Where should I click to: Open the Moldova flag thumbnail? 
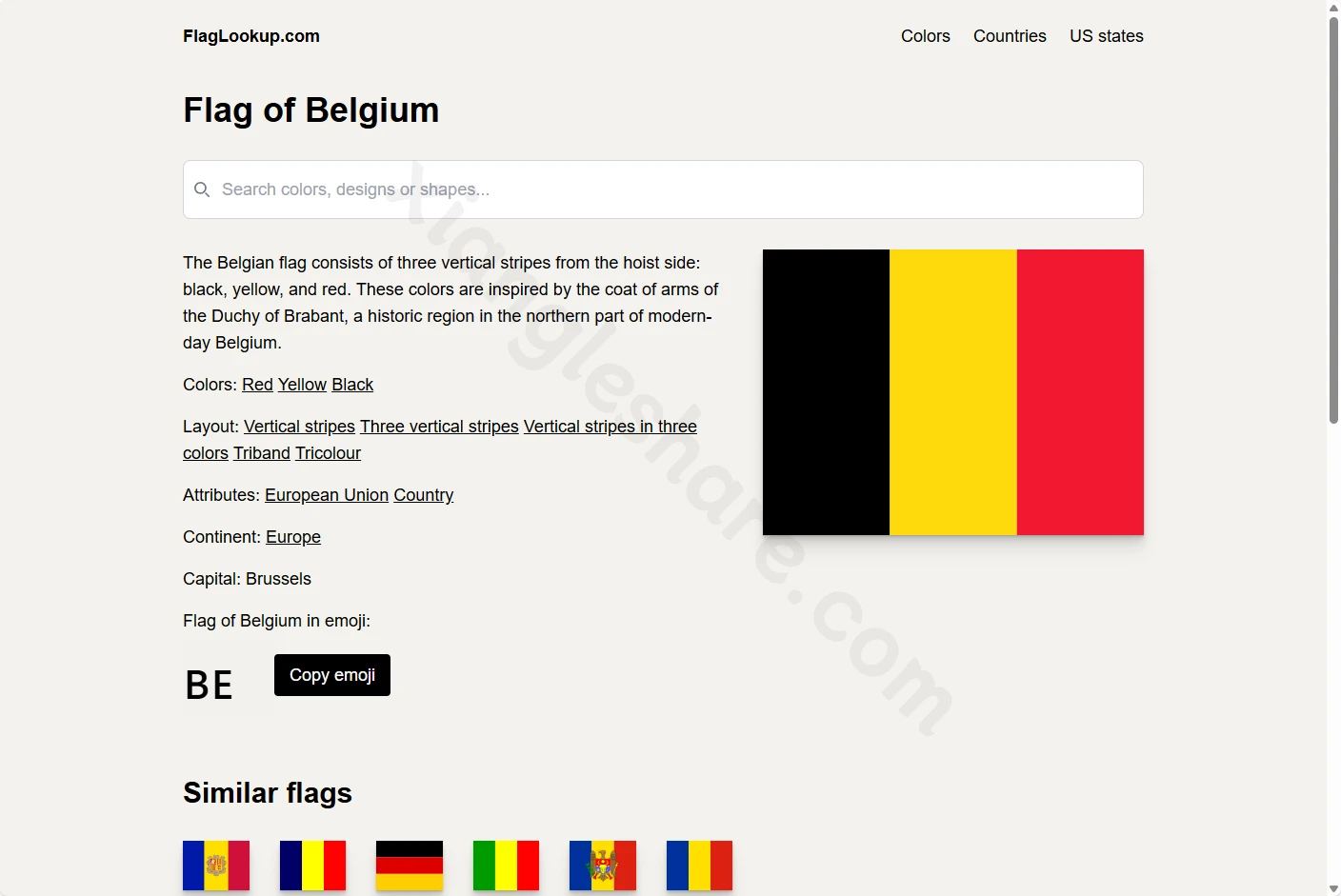click(603, 866)
